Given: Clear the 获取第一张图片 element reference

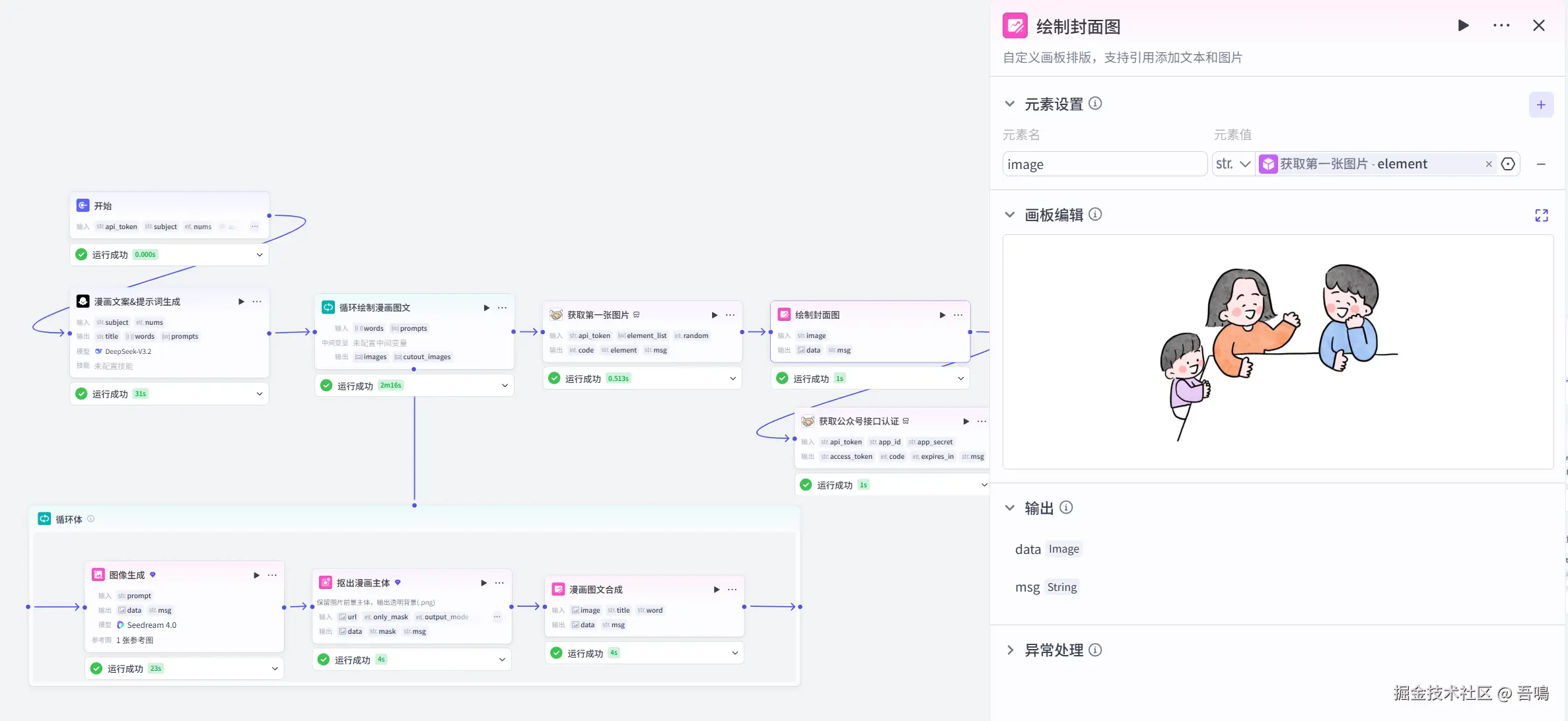Looking at the screenshot, I should 1489,164.
